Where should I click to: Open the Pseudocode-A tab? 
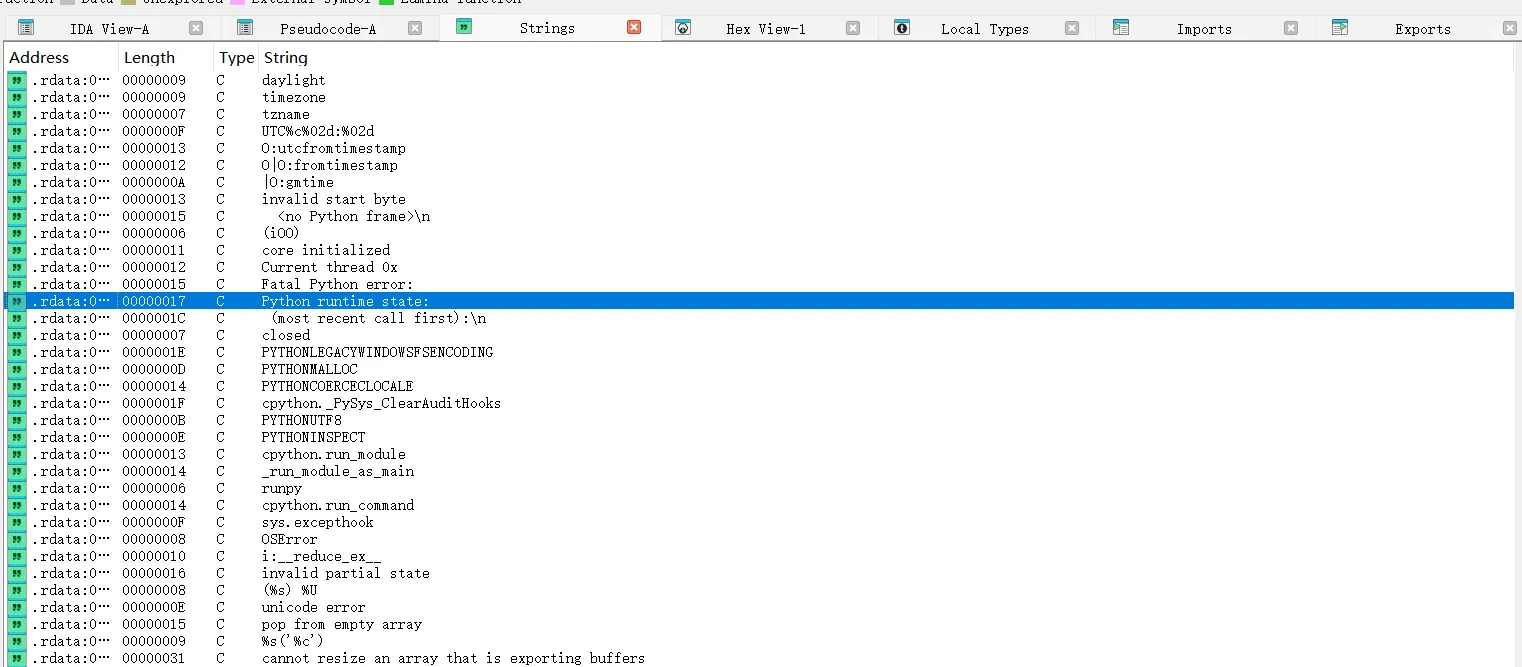pyautogui.click(x=328, y=29)
